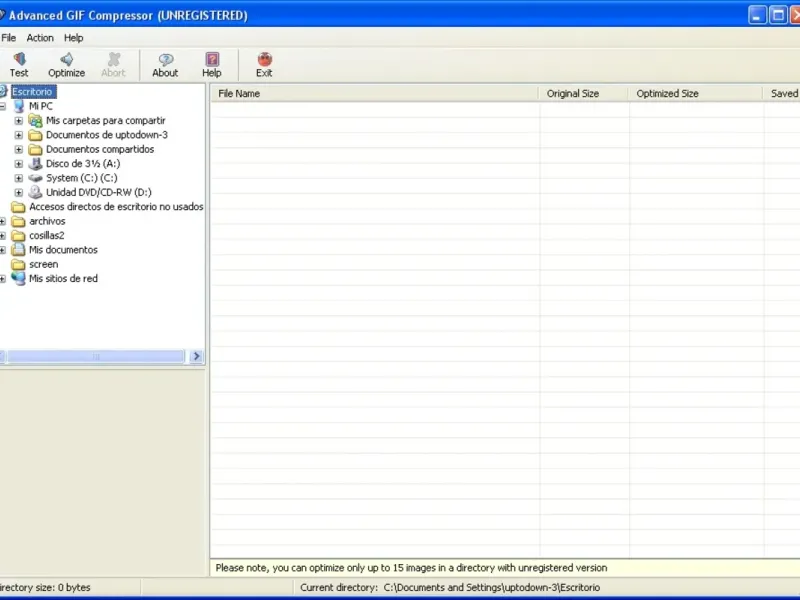Exit the app via Exit icon

[x=264, y=60]
